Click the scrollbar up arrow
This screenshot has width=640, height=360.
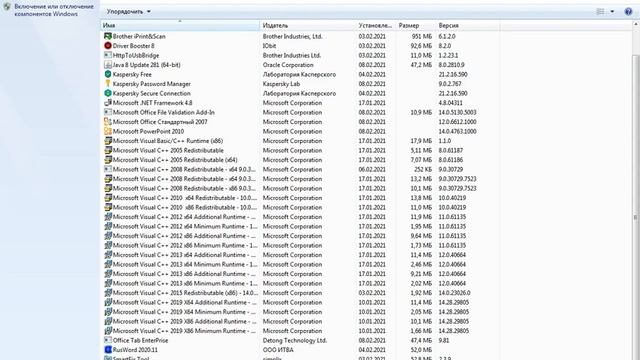[x=636, y=25]
